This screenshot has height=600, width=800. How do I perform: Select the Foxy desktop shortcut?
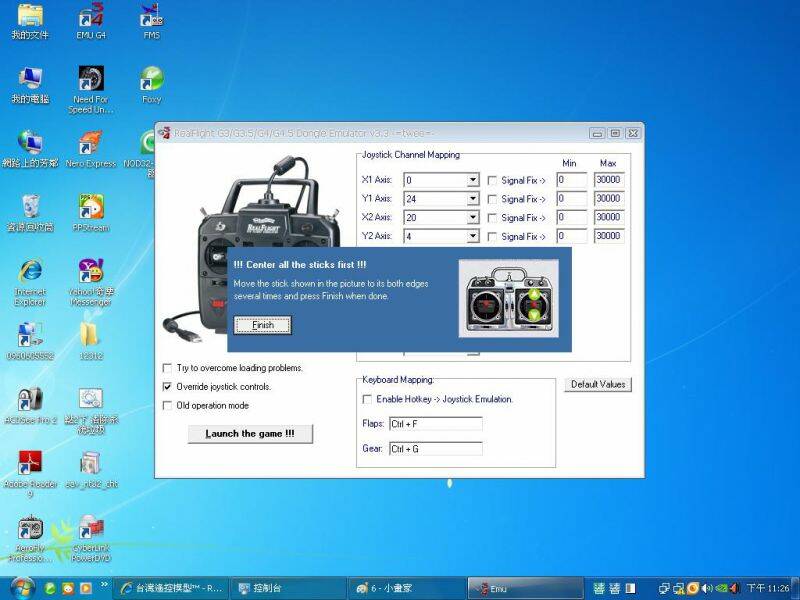pyautogui.click(x=152, y=85)
